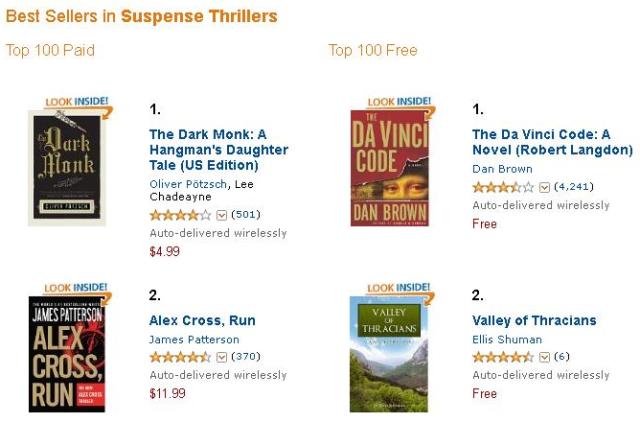Open Alex Cross, Run book cover
The width and height of the screenshot is (640, 422).
pyautogui.click(x=66, y=354)
